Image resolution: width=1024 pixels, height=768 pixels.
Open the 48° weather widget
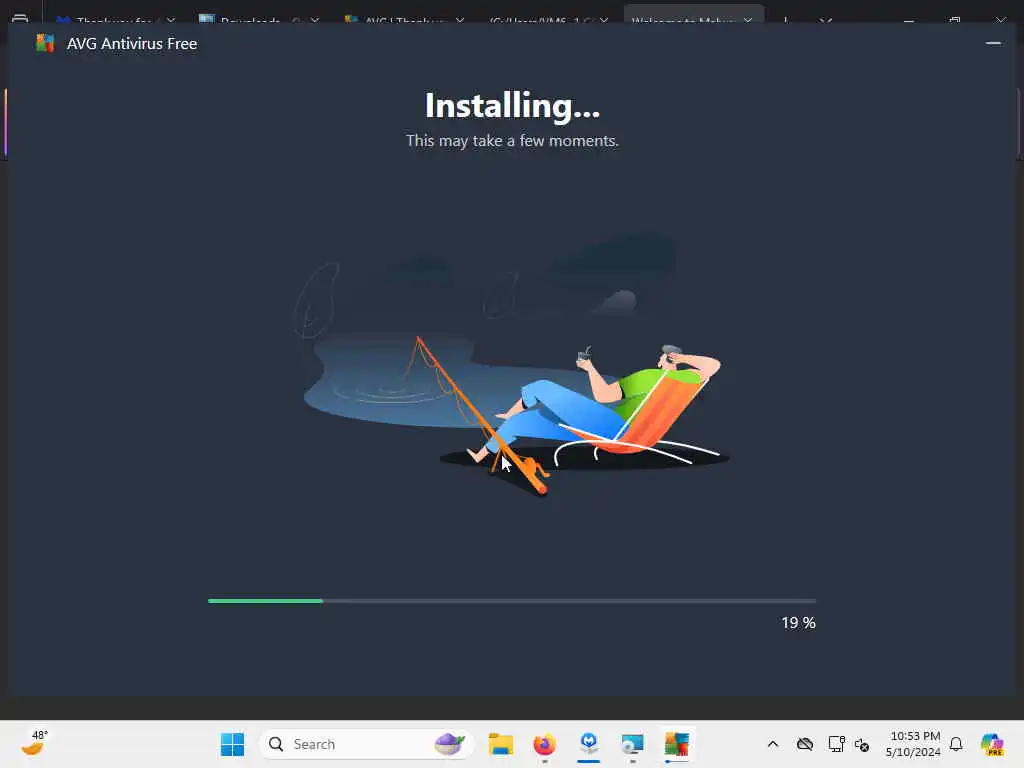click(x=34, y=743)
